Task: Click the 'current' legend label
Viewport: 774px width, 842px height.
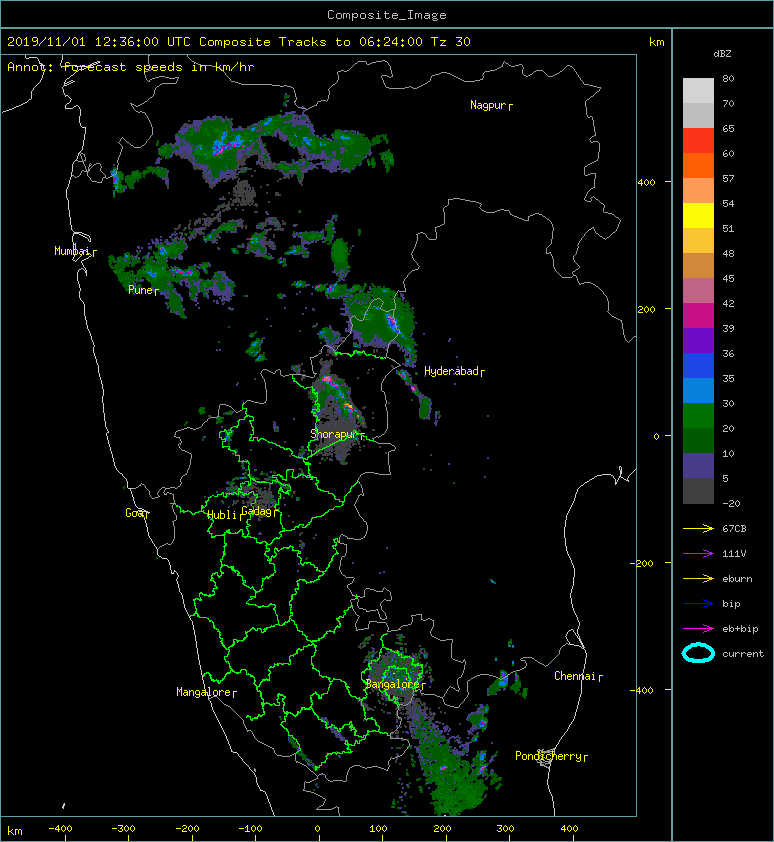Action: (x=743, y=654)
